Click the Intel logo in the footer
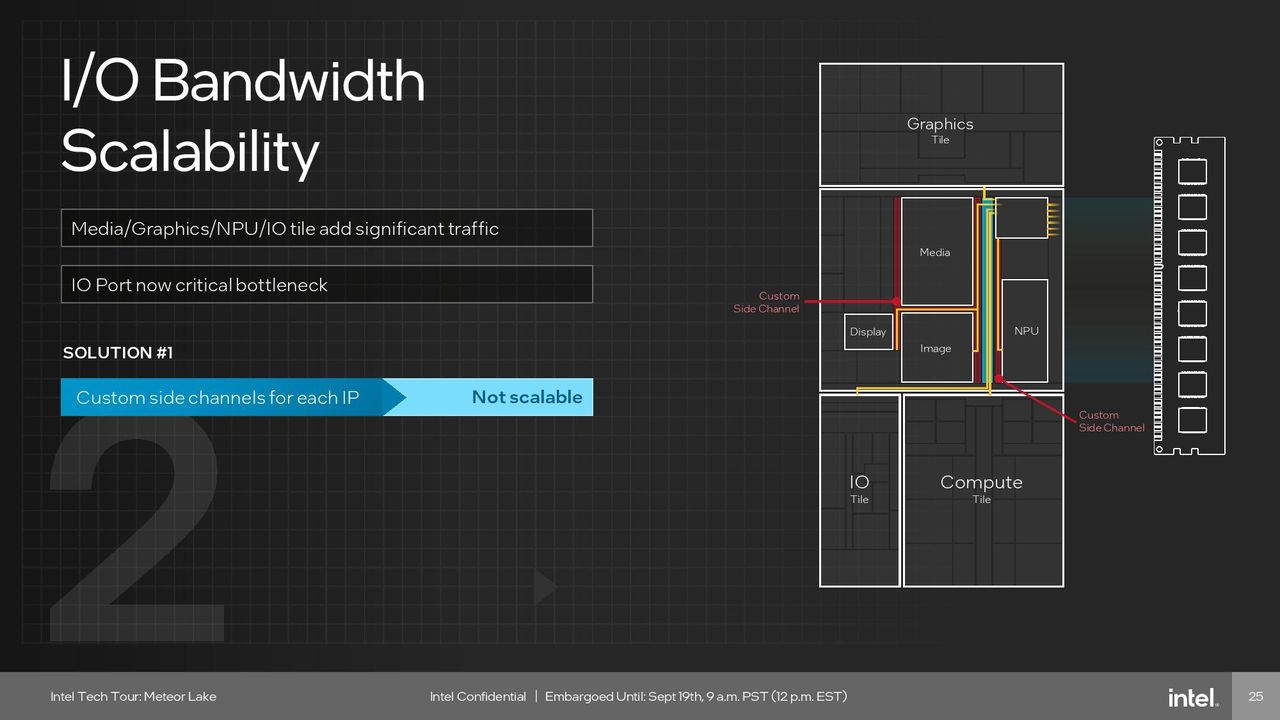1280x720 pixels. [x=1193, y=697]
